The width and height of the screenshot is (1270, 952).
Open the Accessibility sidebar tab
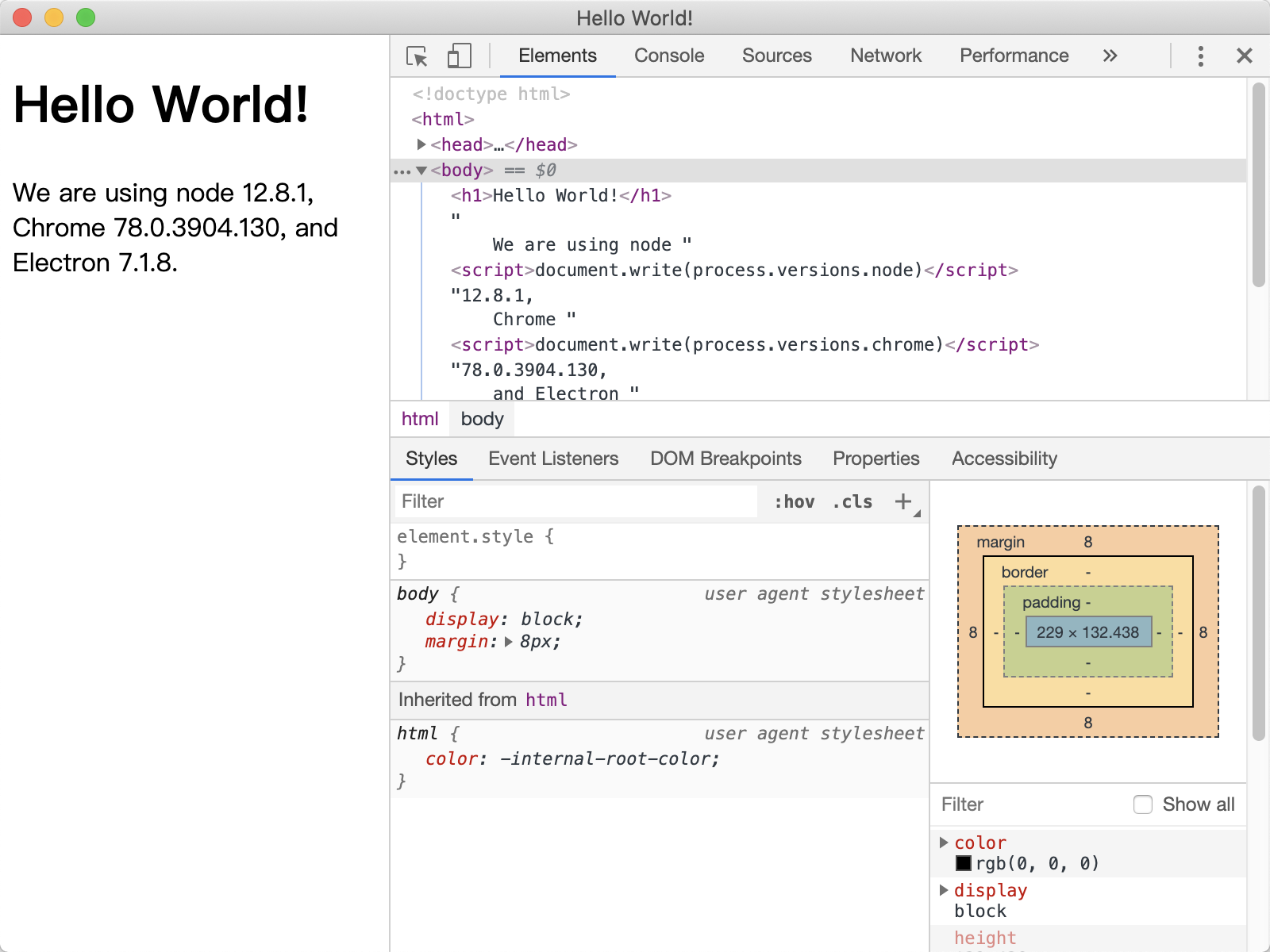(x=1004, y=459)
